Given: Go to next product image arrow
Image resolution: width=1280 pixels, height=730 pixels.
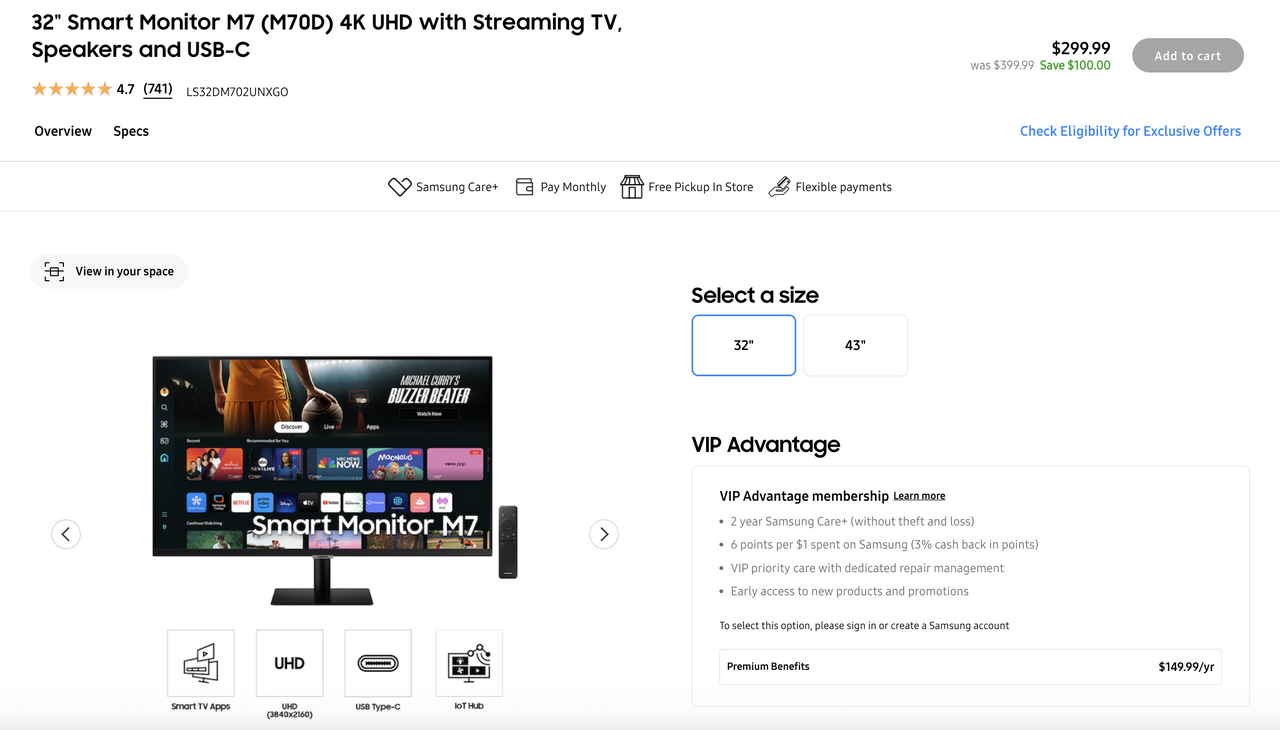Looking at the screenshot, I should click(x=604, y=534).
